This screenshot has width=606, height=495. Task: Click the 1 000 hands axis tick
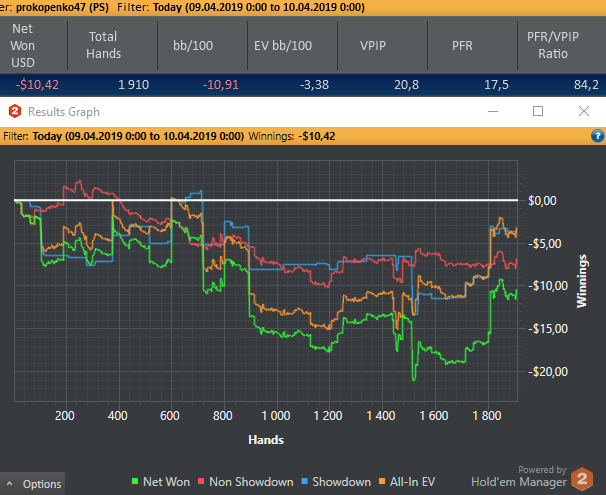tap(276, 416)
